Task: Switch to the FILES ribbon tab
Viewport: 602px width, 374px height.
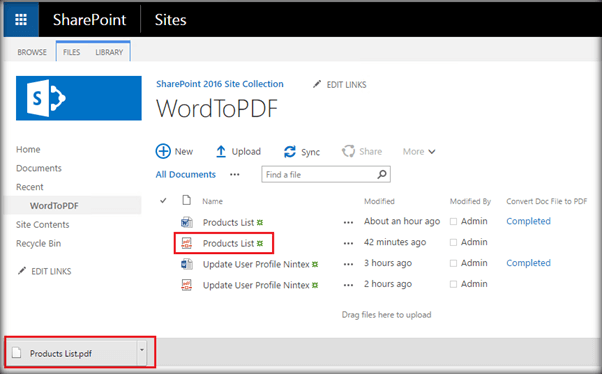Action: (71, 52)
